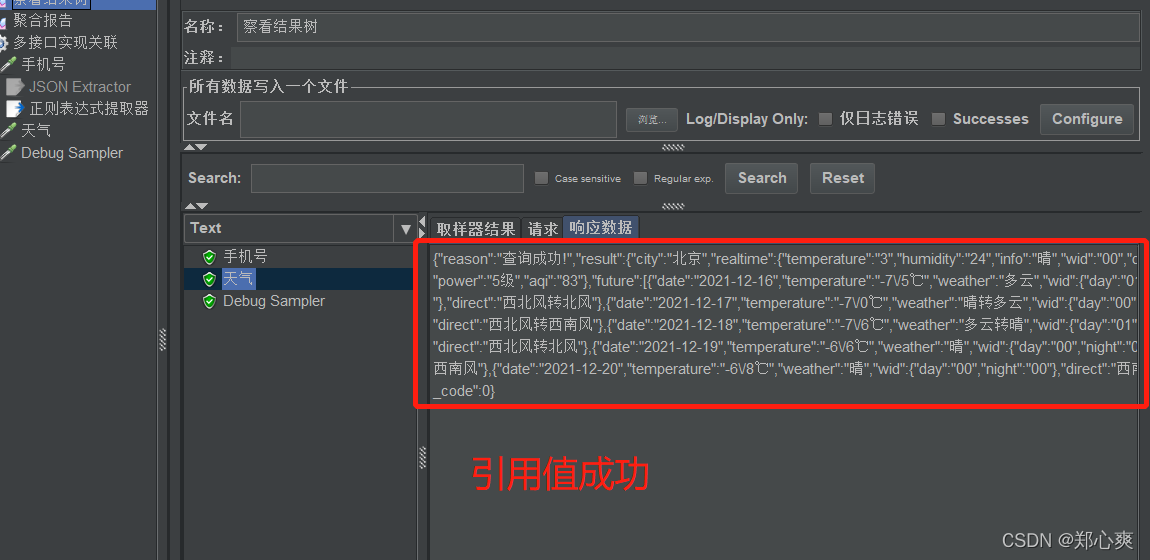Select 正则表达式提取器 in the tree
Viewport: 1150px width, 560px height.
coord(89,108)
